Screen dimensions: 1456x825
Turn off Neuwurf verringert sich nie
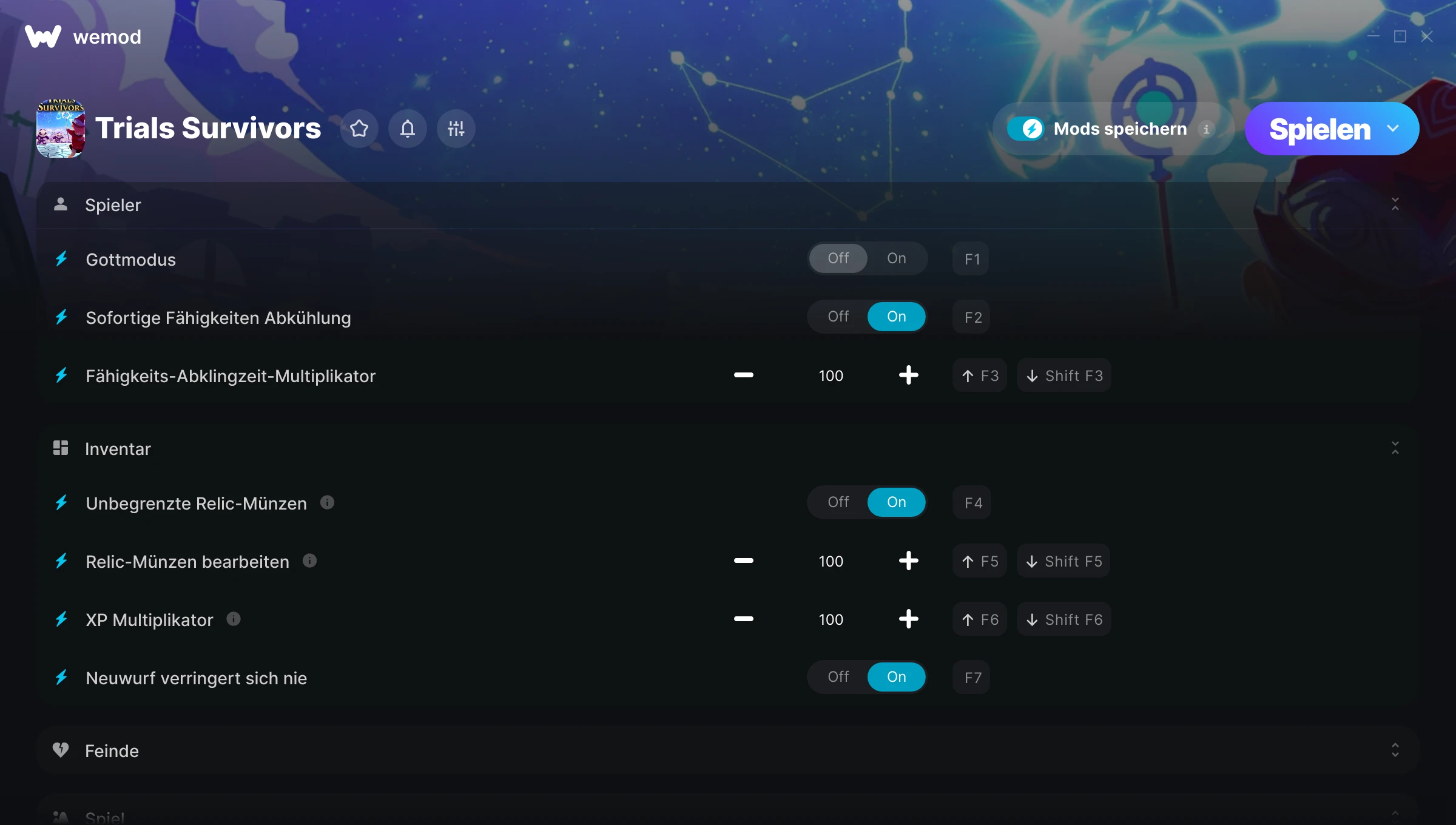point(838,677)
